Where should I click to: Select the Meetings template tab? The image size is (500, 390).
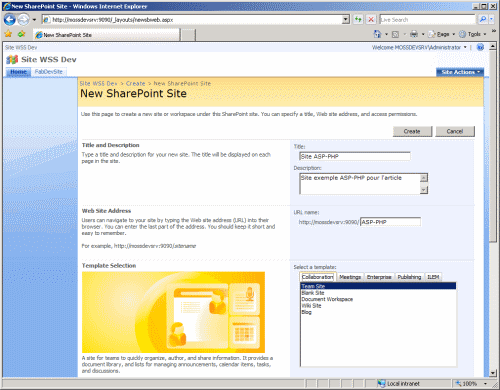[x=350, y=277]
